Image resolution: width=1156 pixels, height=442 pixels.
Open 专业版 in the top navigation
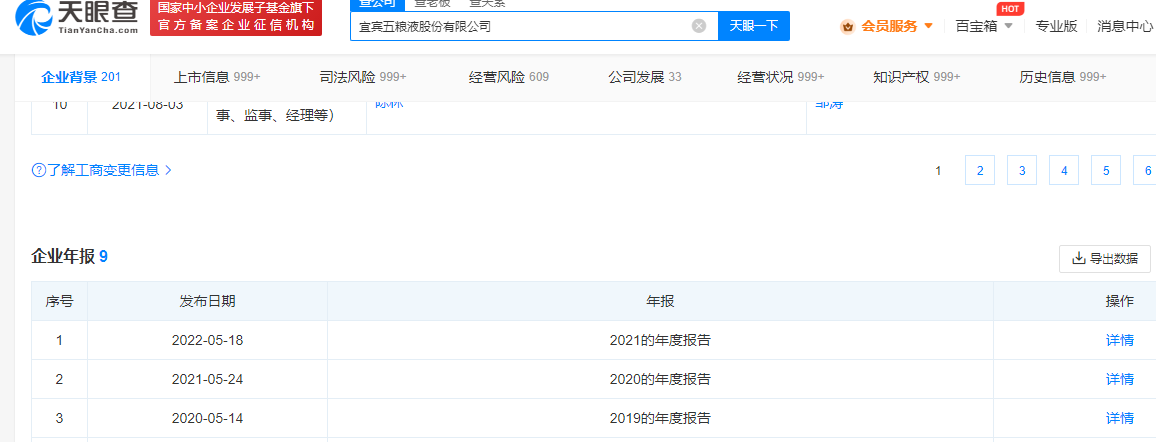(1056, 26)
